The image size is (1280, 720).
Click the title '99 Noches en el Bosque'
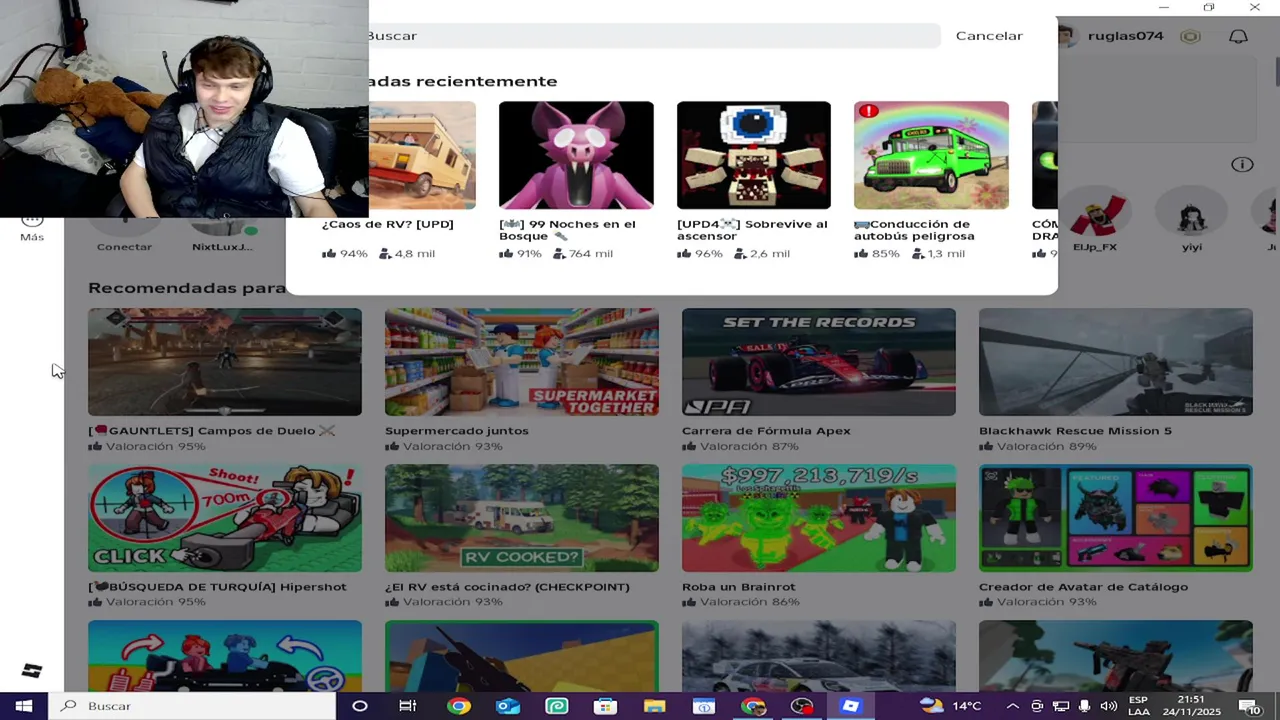point(567,230)
